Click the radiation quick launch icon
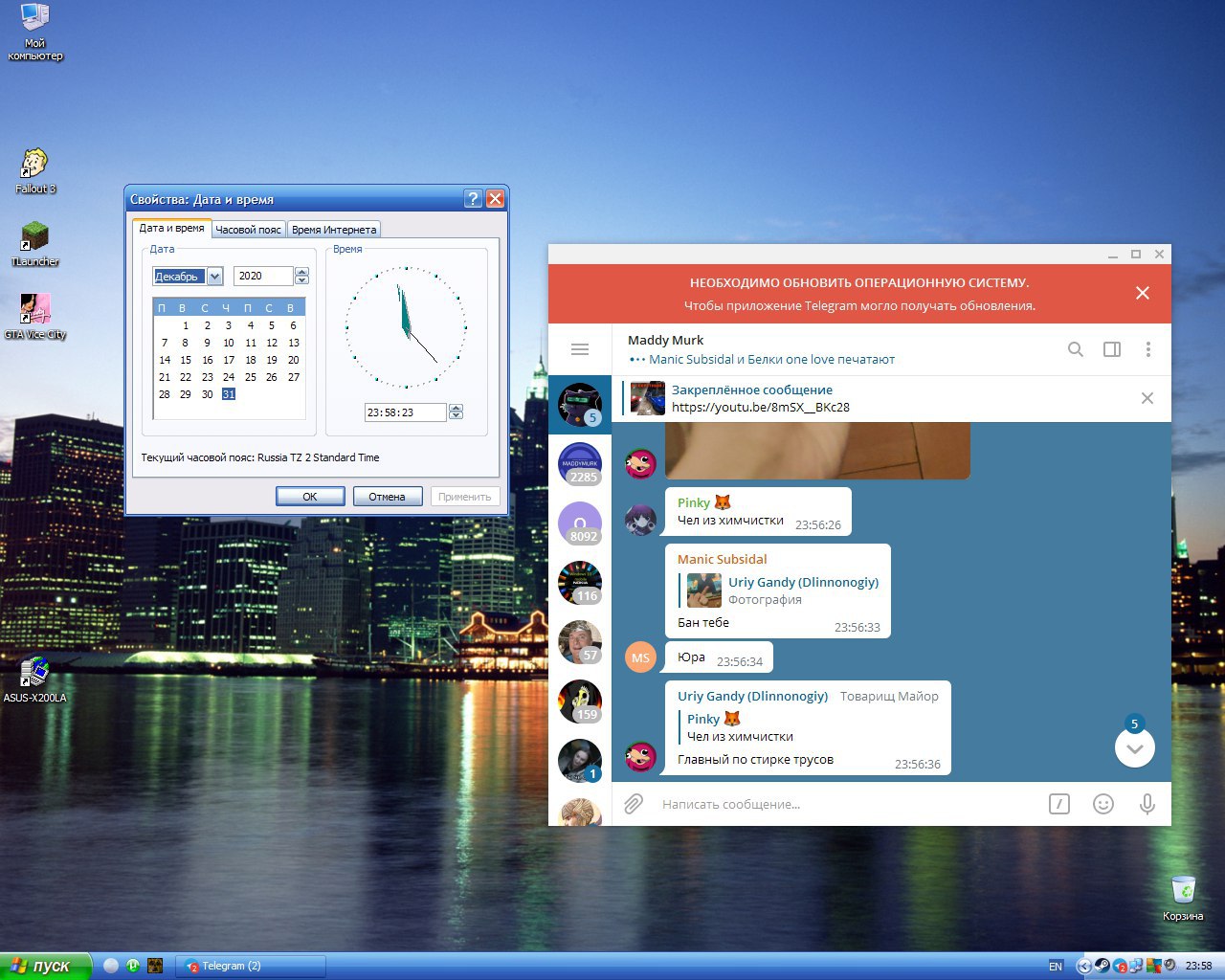1225x980 pixels. coord(155,966)
